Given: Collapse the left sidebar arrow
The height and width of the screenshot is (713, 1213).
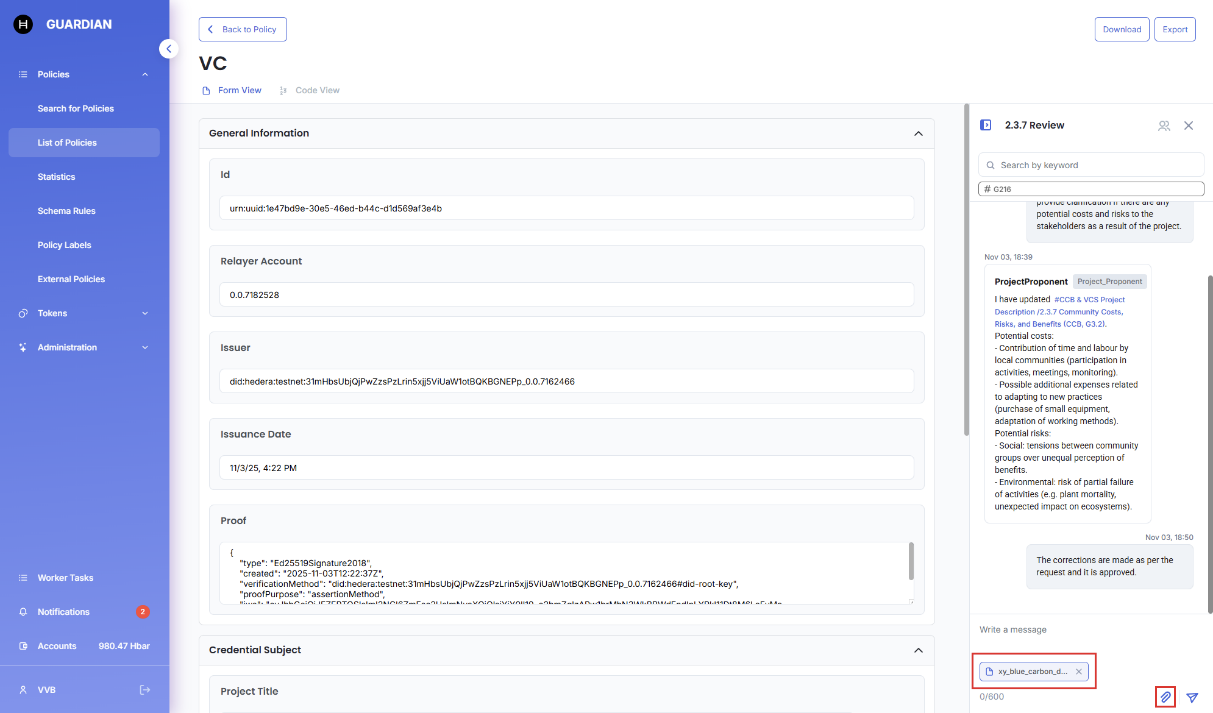Looking at the screenshot, I should tap(169, 49).
